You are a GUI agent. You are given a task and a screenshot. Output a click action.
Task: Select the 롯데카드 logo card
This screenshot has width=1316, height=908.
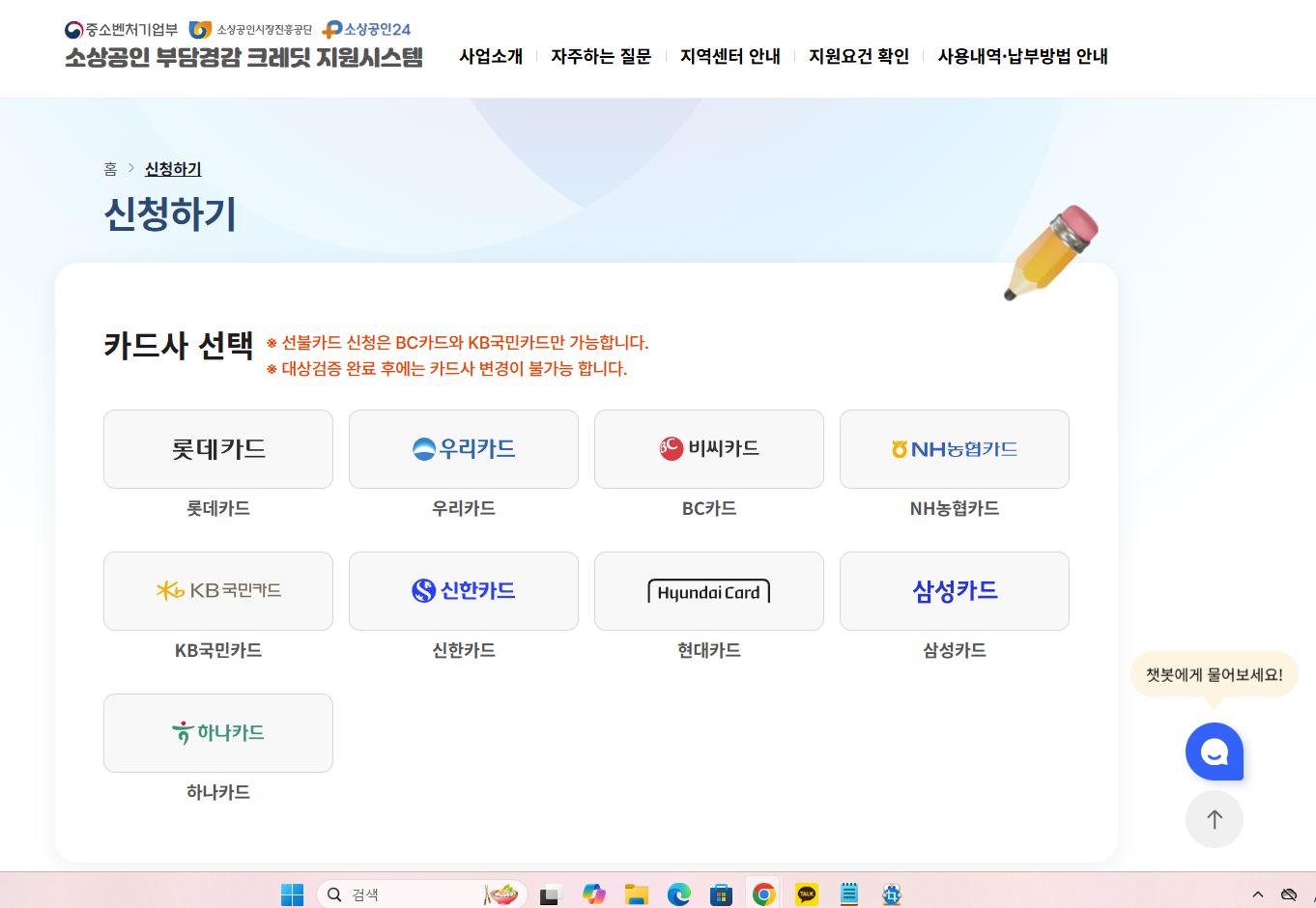coord(218,449)
